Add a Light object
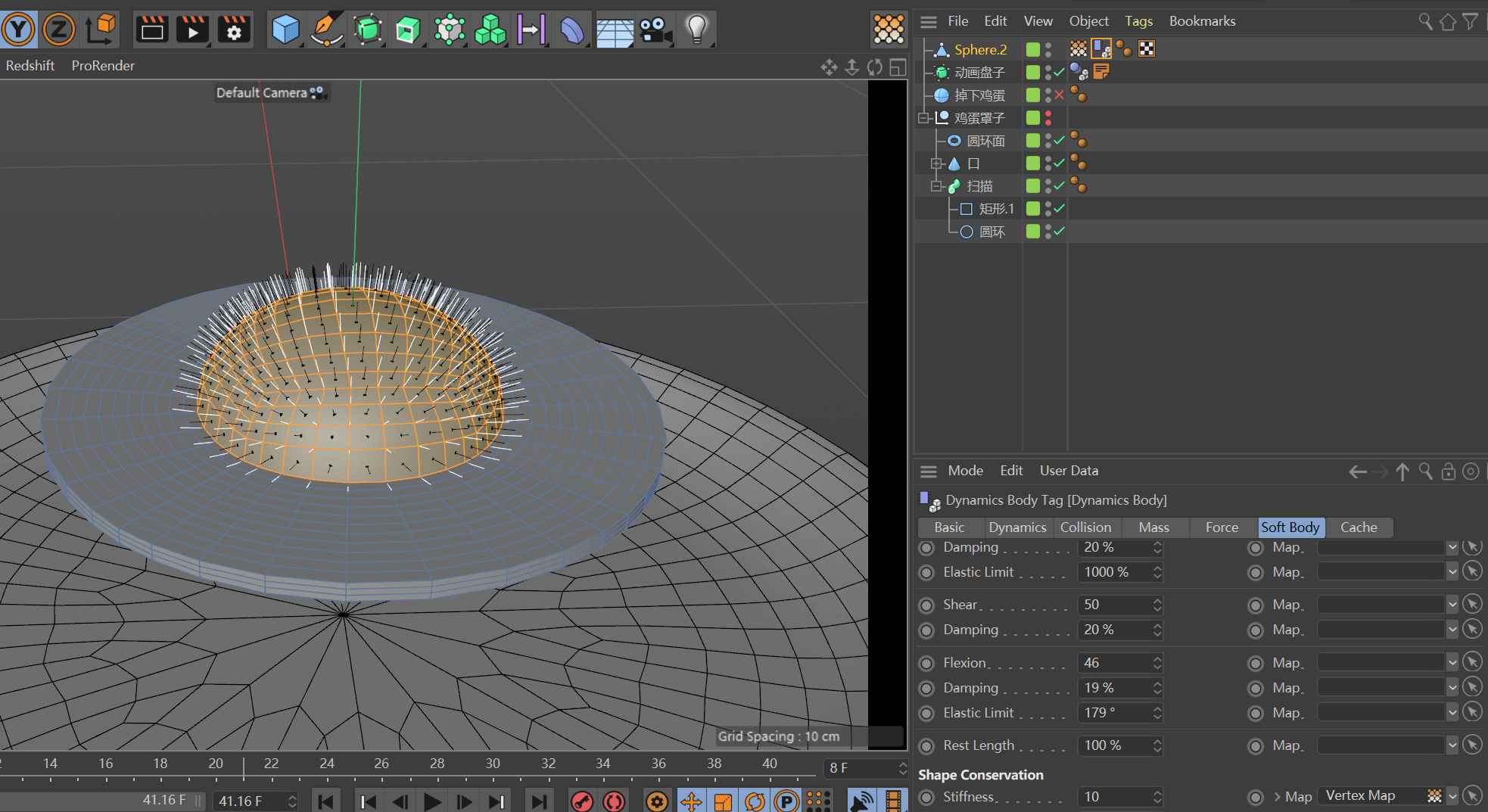Image resolution: width=1488 pixels, height=812 pixels. tap(696, 30)
